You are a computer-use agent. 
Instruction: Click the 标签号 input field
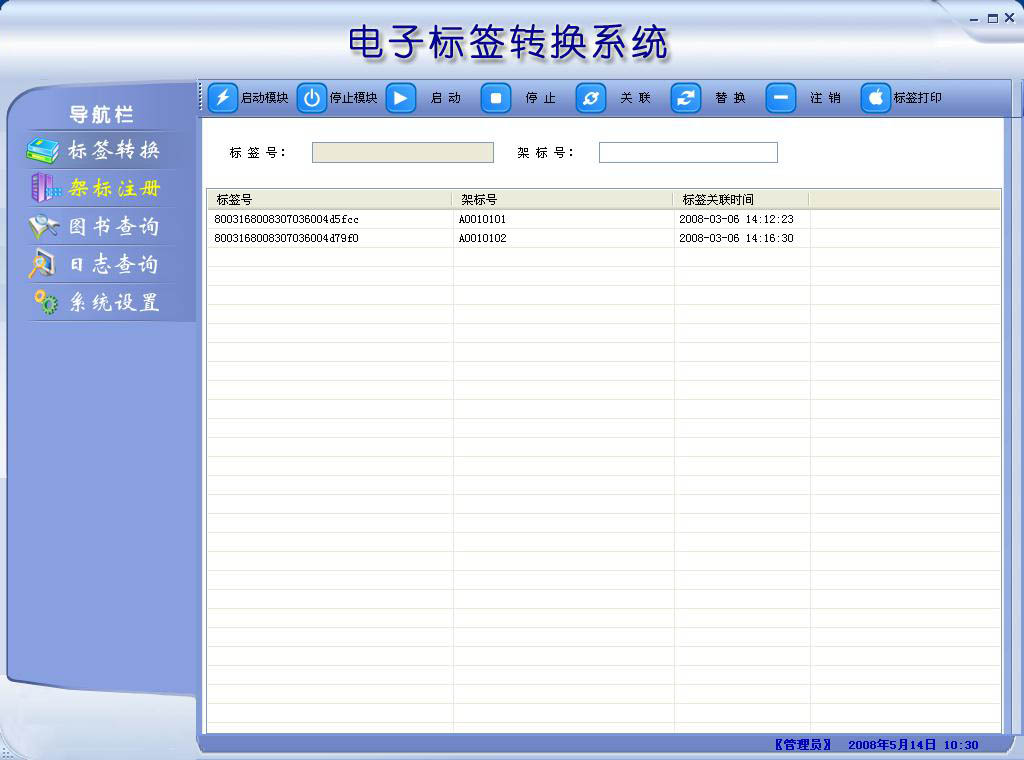click(x=403, y=153)
